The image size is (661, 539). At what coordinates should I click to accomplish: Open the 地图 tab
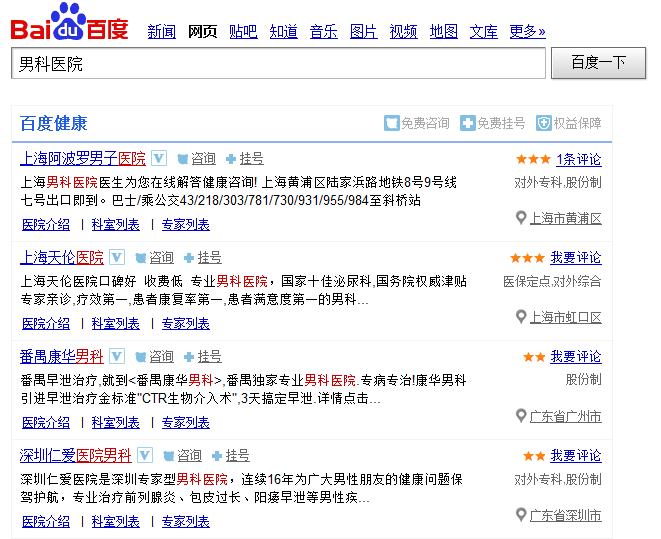(443, 32)
